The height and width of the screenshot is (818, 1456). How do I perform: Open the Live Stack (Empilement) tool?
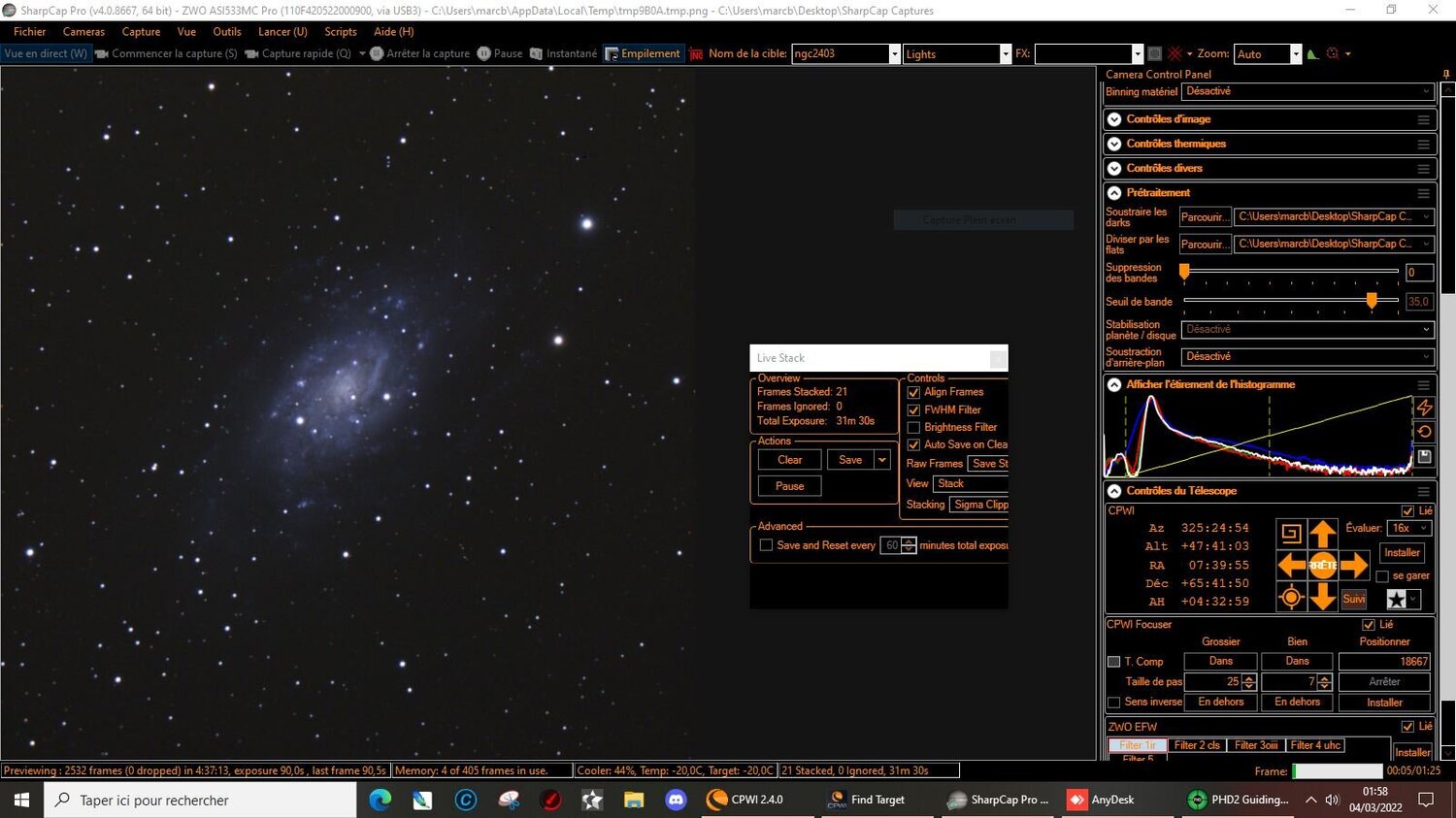(x=644, y=53)
